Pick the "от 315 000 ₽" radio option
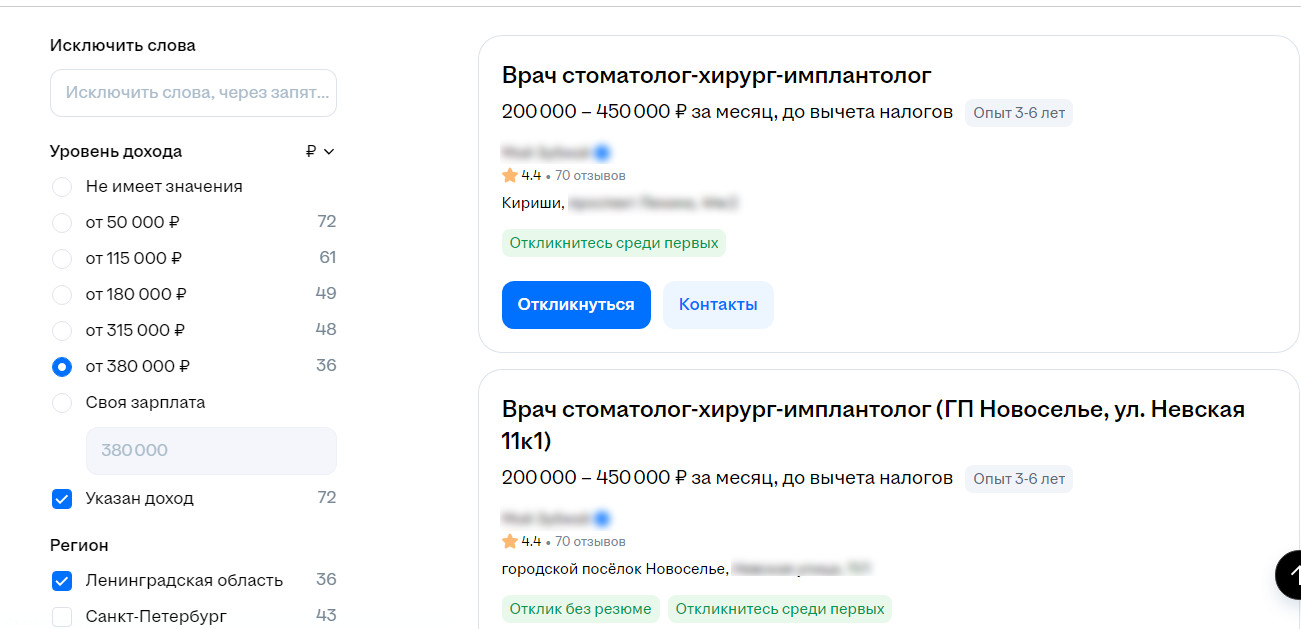 click(62, 331)
